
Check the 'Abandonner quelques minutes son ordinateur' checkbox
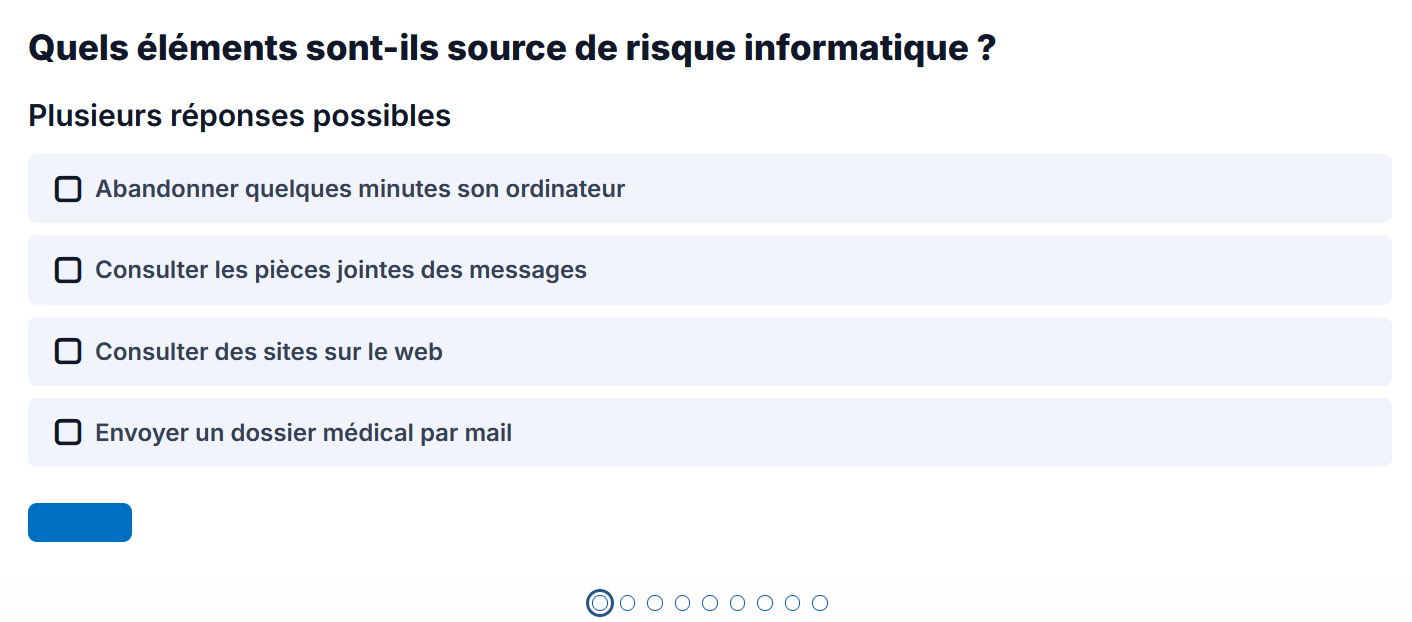click(x=68, y=189)
